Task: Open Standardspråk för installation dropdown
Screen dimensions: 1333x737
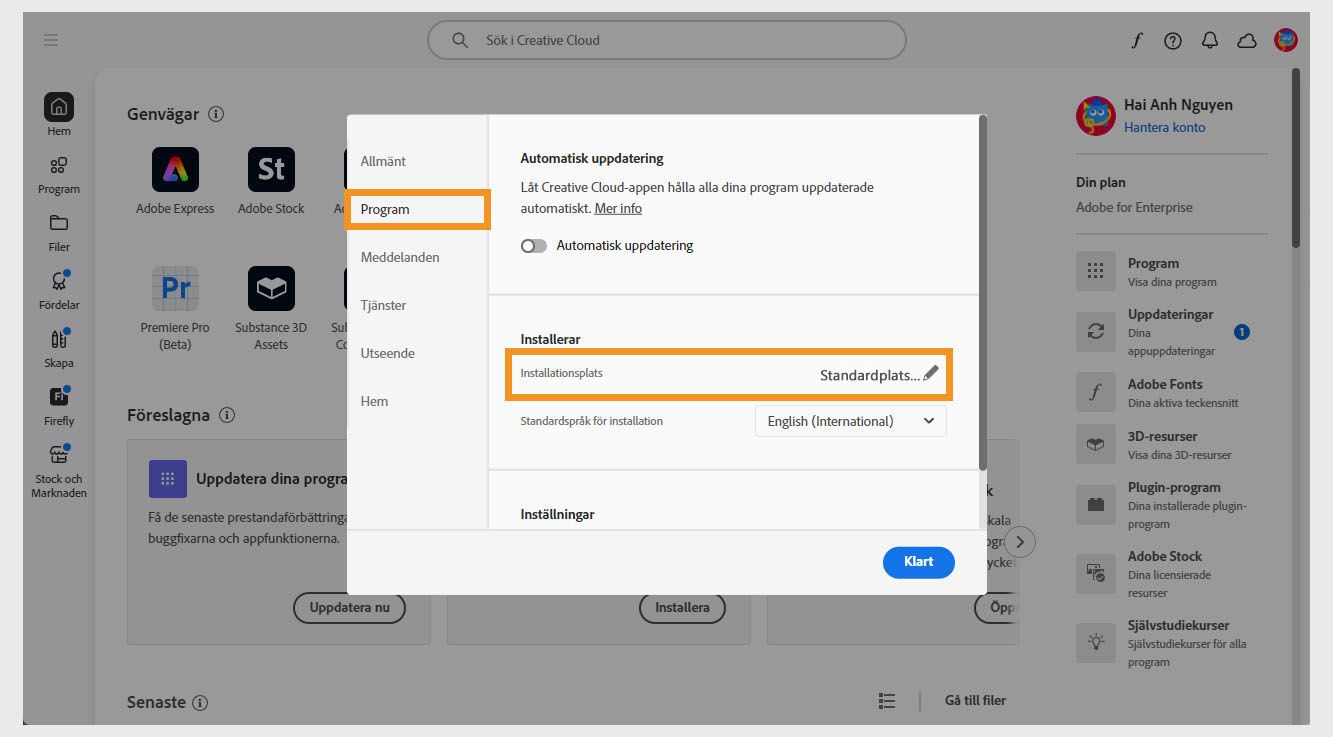Action: [850, 421]
